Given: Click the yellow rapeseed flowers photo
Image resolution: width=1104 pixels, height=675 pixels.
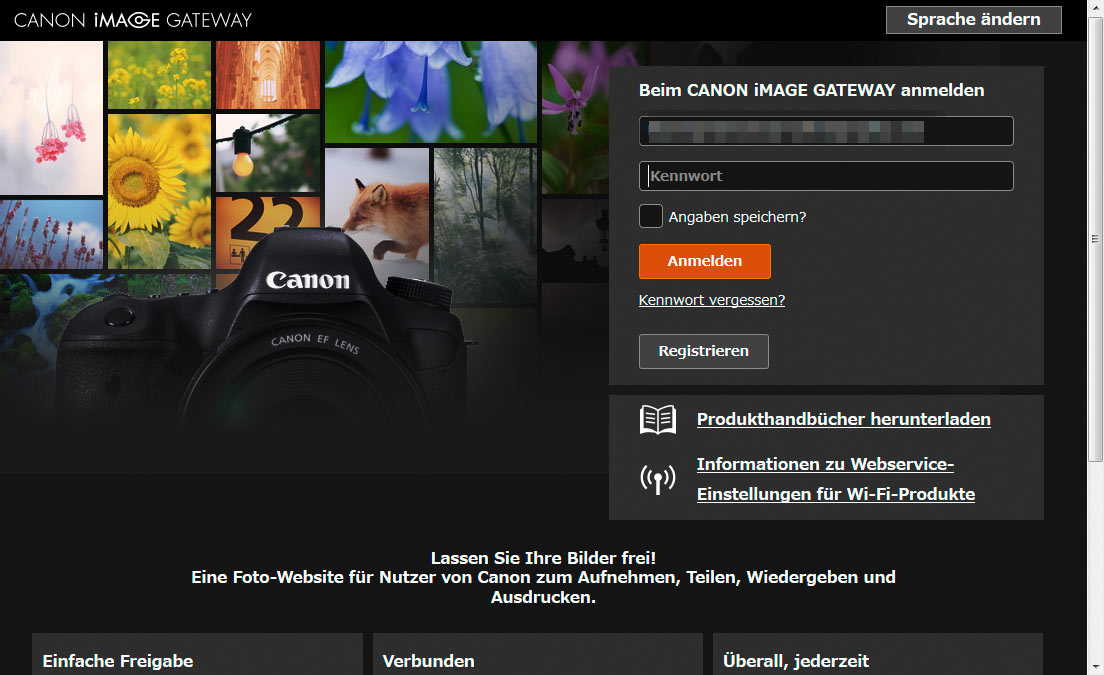Looking at the screenshot, I should [159, 74].
